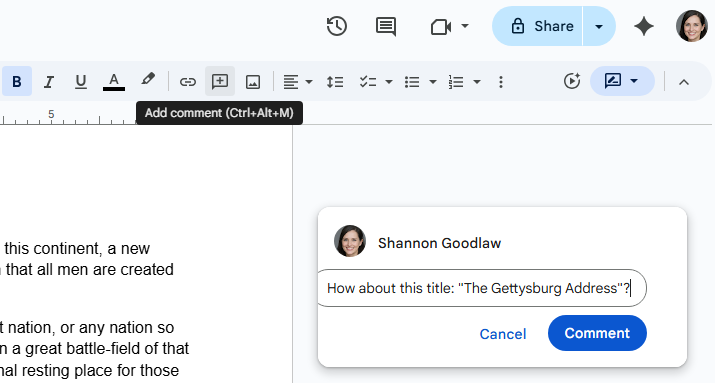715x383 pixels.
Task: Toggle Italic formatting
Action: (x=49, y=82)
